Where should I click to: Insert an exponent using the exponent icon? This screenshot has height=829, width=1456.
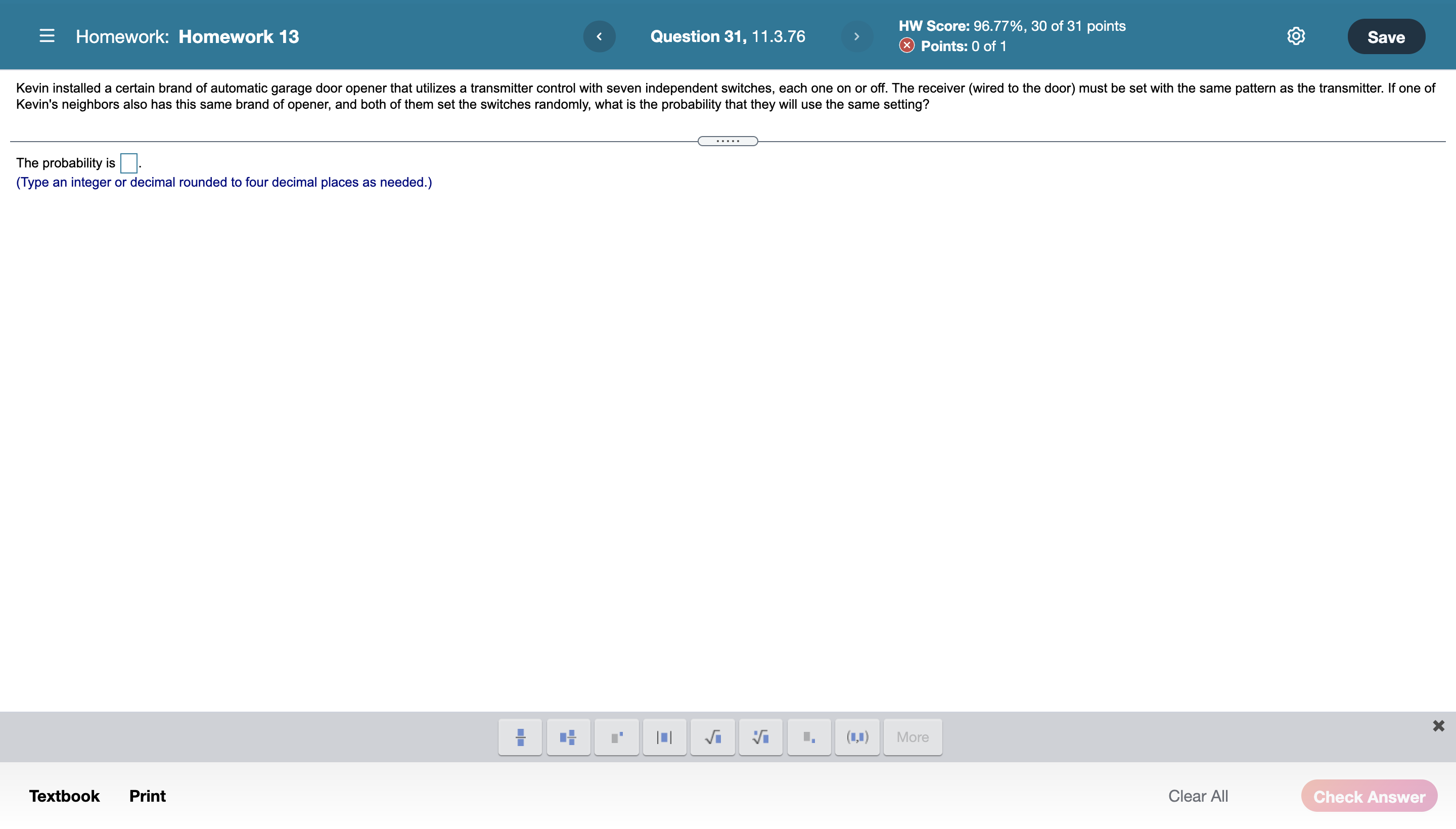tap(616, 737)
